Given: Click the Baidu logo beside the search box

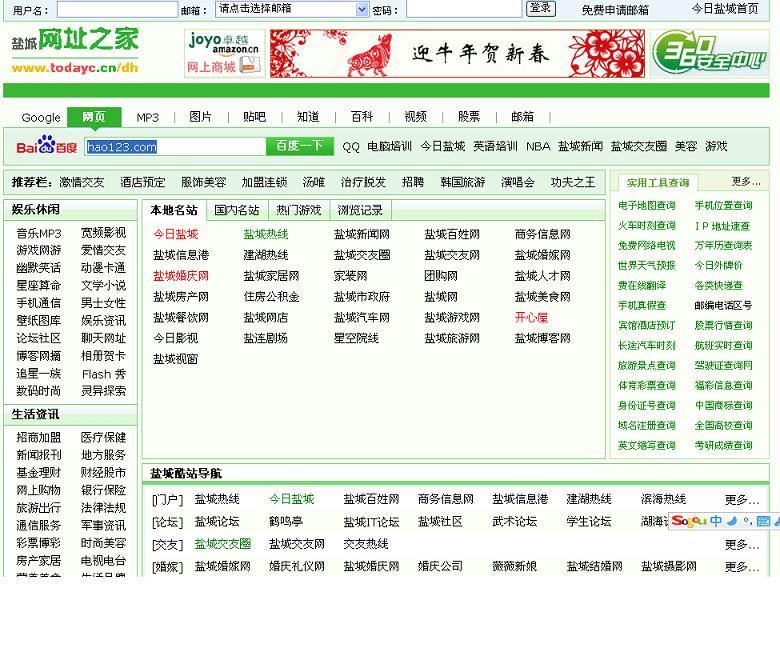Looking at the screenshot, I should pos(47,146).
